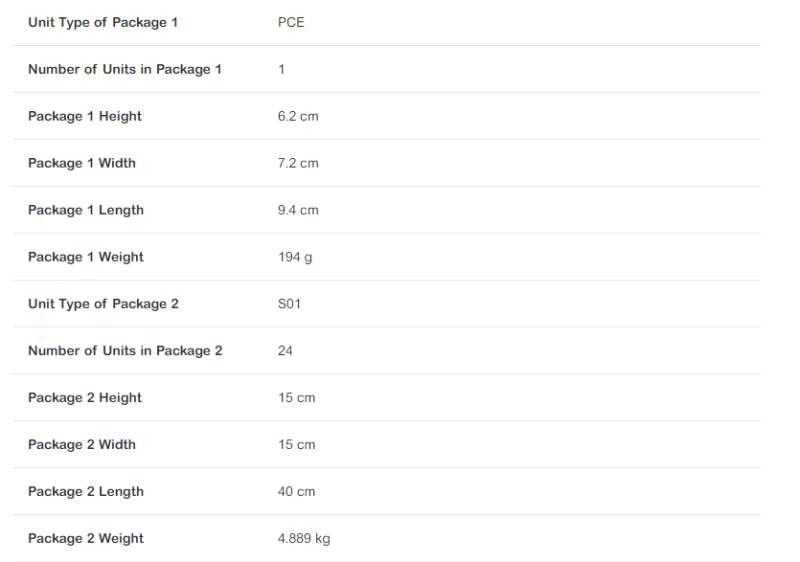Click 'Number of Units in Package 2' label

pyautogui.click(x=125, y=351)
